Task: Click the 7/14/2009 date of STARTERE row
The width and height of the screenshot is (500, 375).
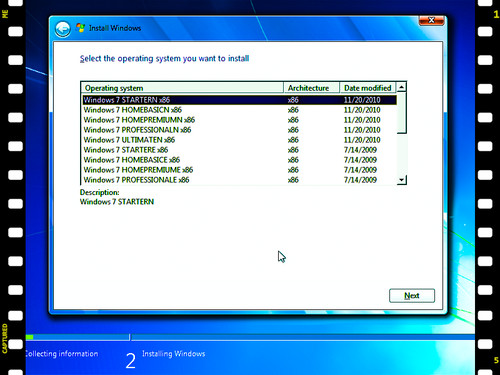Action: [360, 150]
